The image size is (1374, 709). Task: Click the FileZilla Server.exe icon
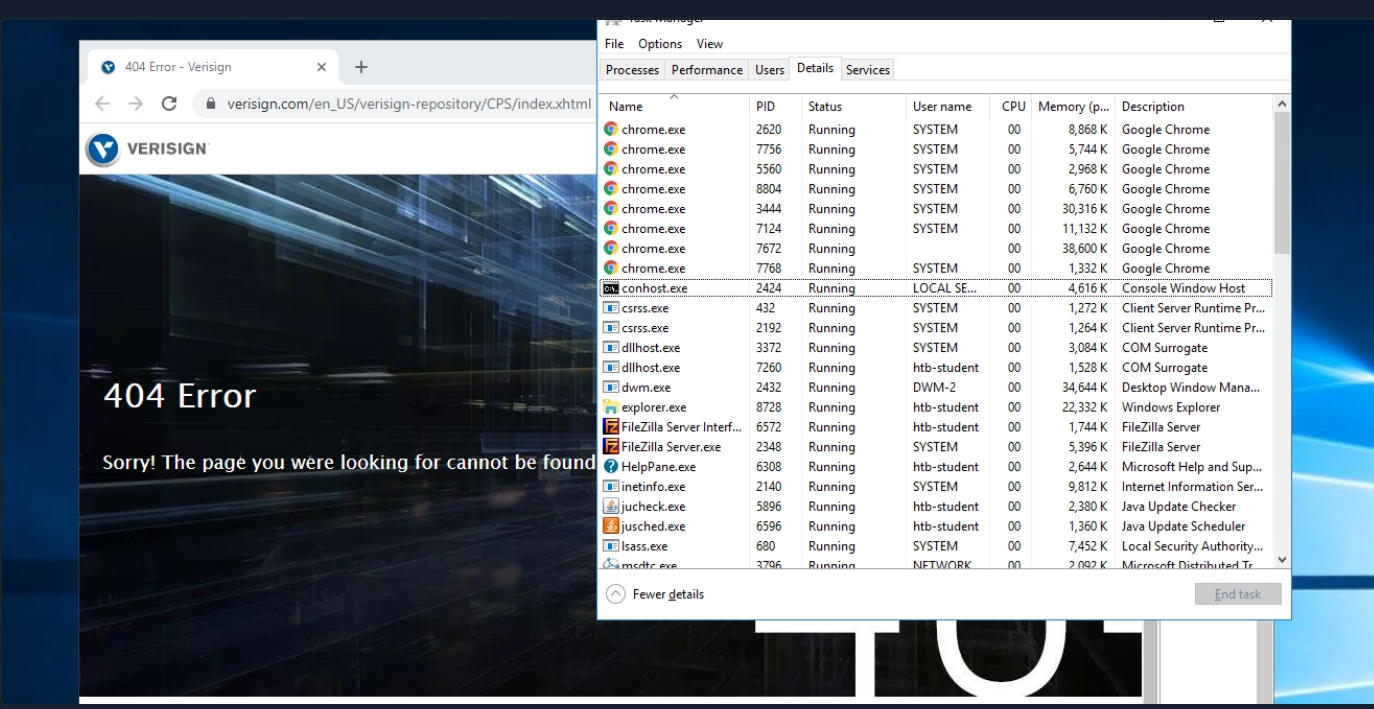click(x=611, y=447)
